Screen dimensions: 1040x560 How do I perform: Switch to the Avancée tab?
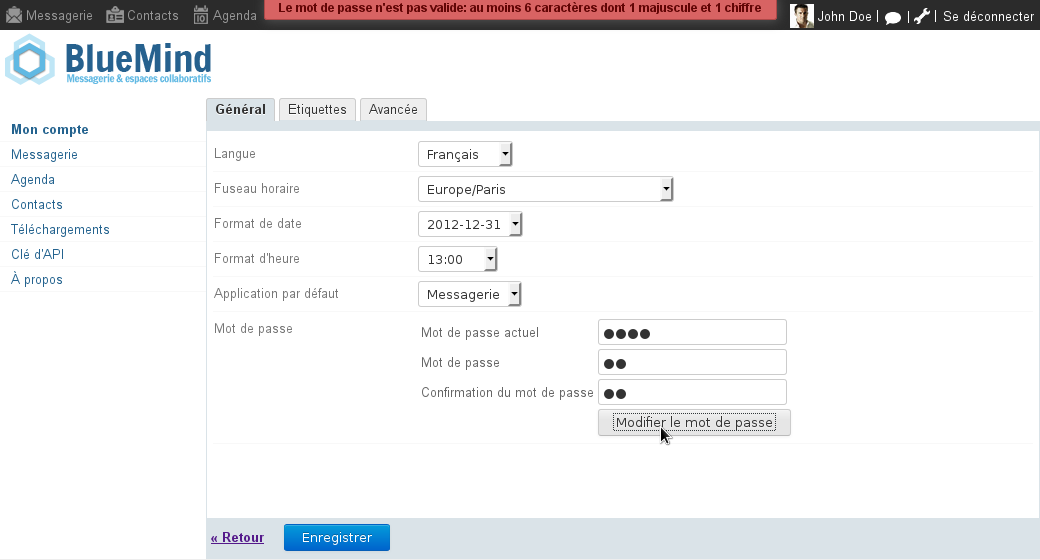coord(393,110)
